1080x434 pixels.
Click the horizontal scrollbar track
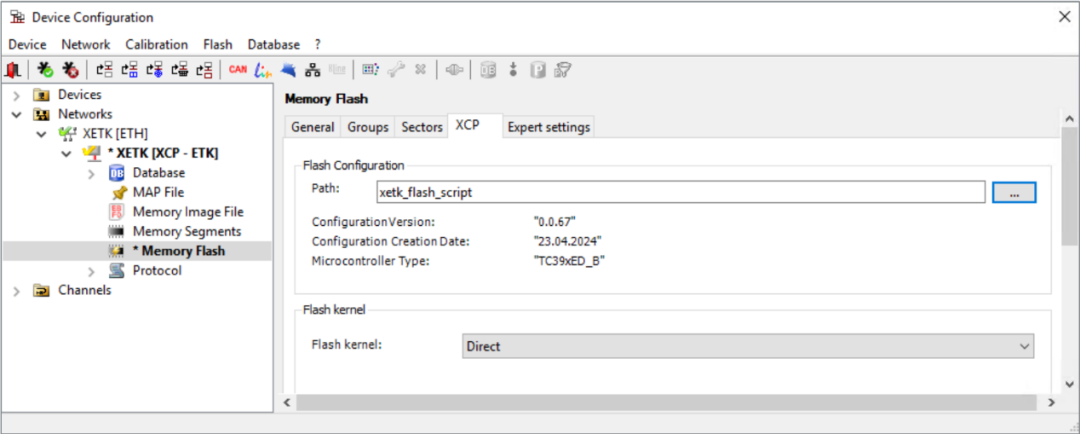tap(666, 402)
